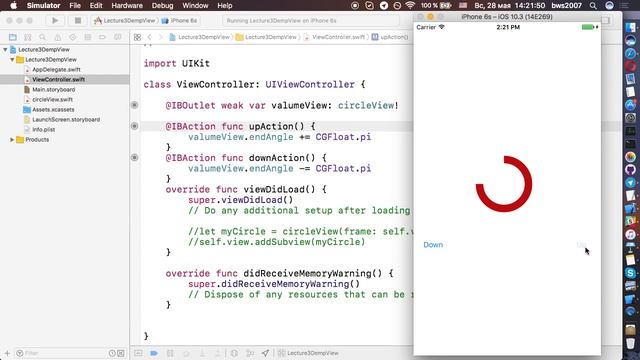Run the project with the Play button

pyautogui.click(x=55, y=20)
